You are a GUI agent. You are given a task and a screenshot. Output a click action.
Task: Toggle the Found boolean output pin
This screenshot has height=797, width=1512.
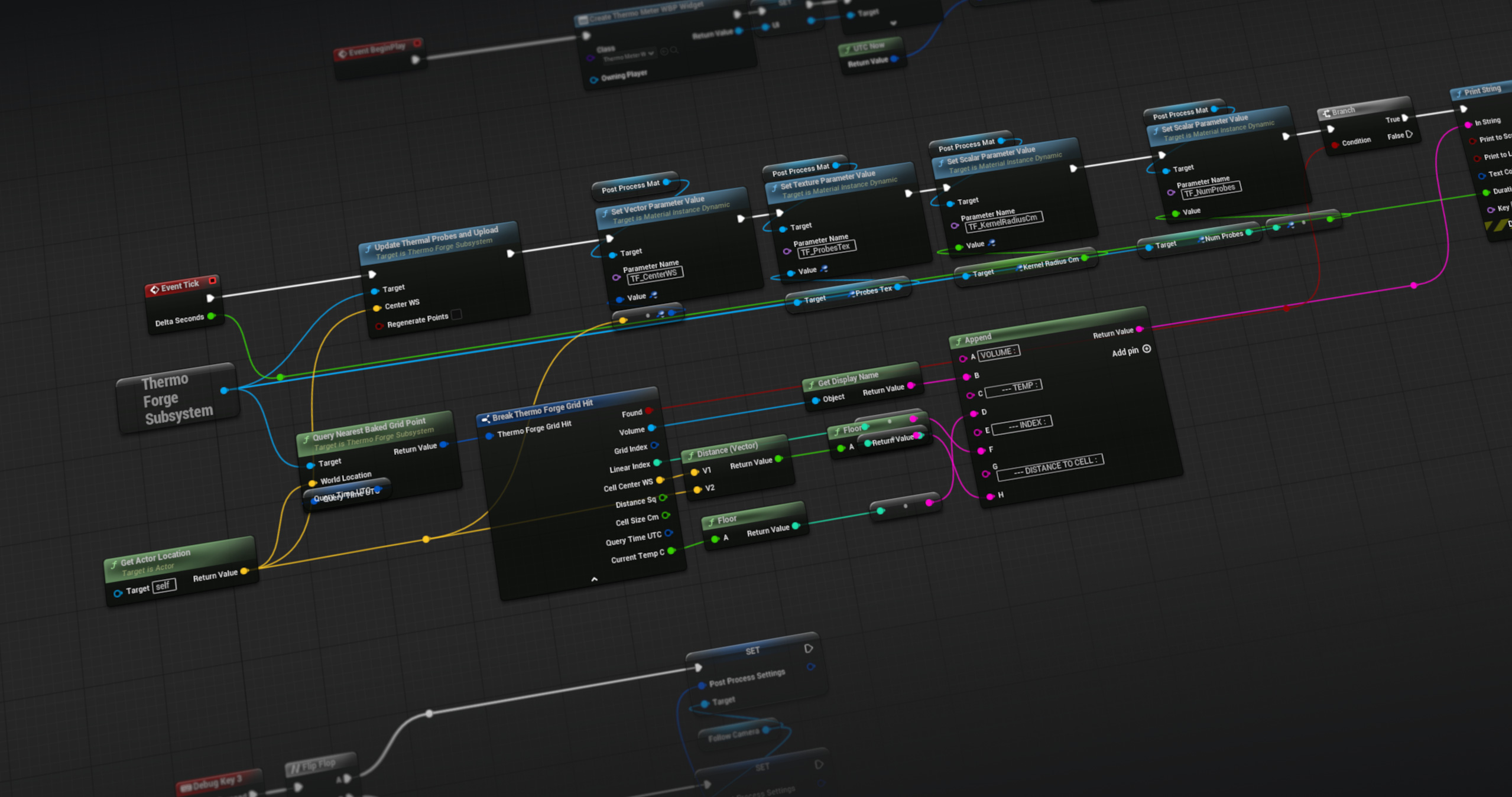tap(648, 411)
